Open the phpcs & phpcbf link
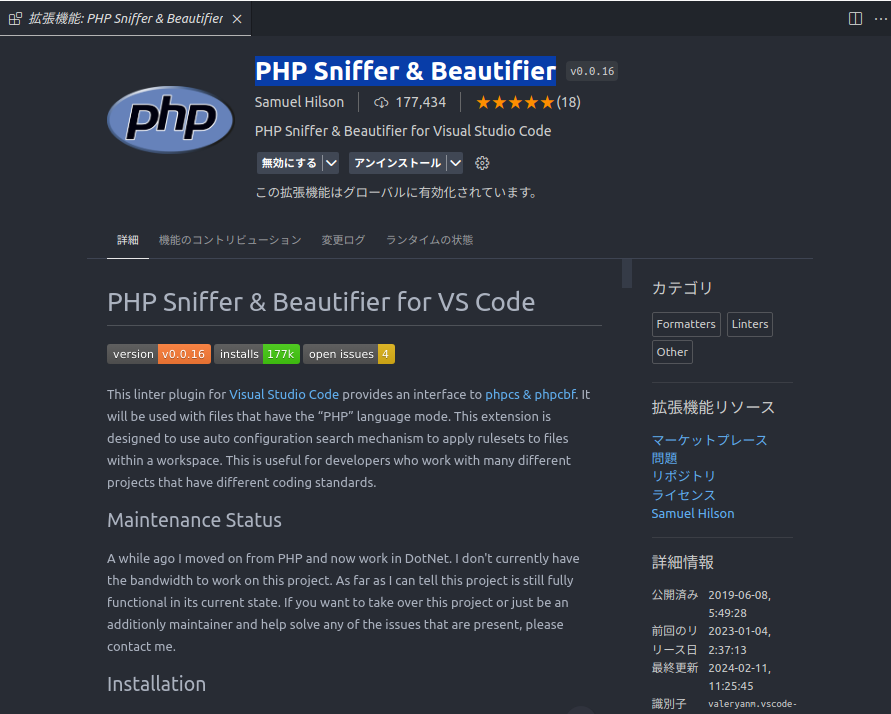The width and height of the screenshot is (891, 714). [530, 394]
